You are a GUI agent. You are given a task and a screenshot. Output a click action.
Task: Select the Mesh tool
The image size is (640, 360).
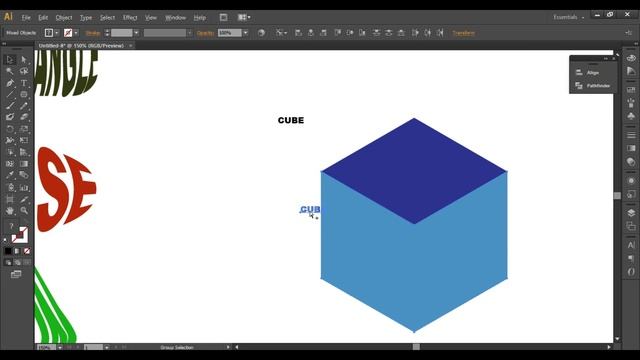(10, 164)
